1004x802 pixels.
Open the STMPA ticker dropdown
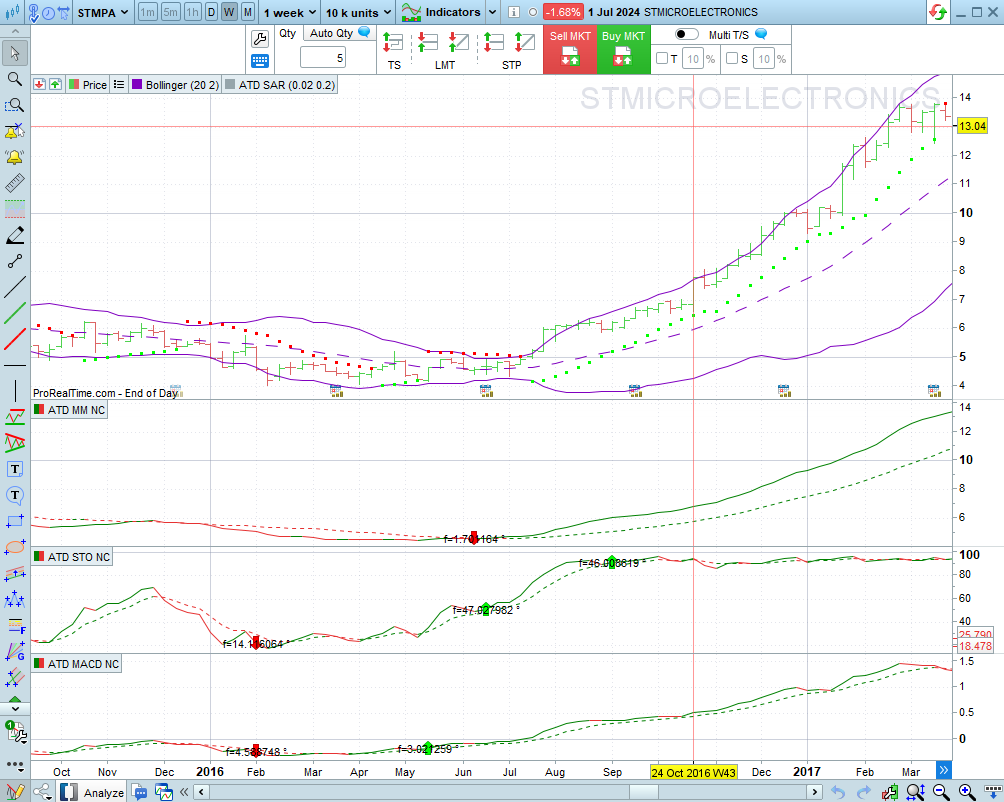[102, 12]
